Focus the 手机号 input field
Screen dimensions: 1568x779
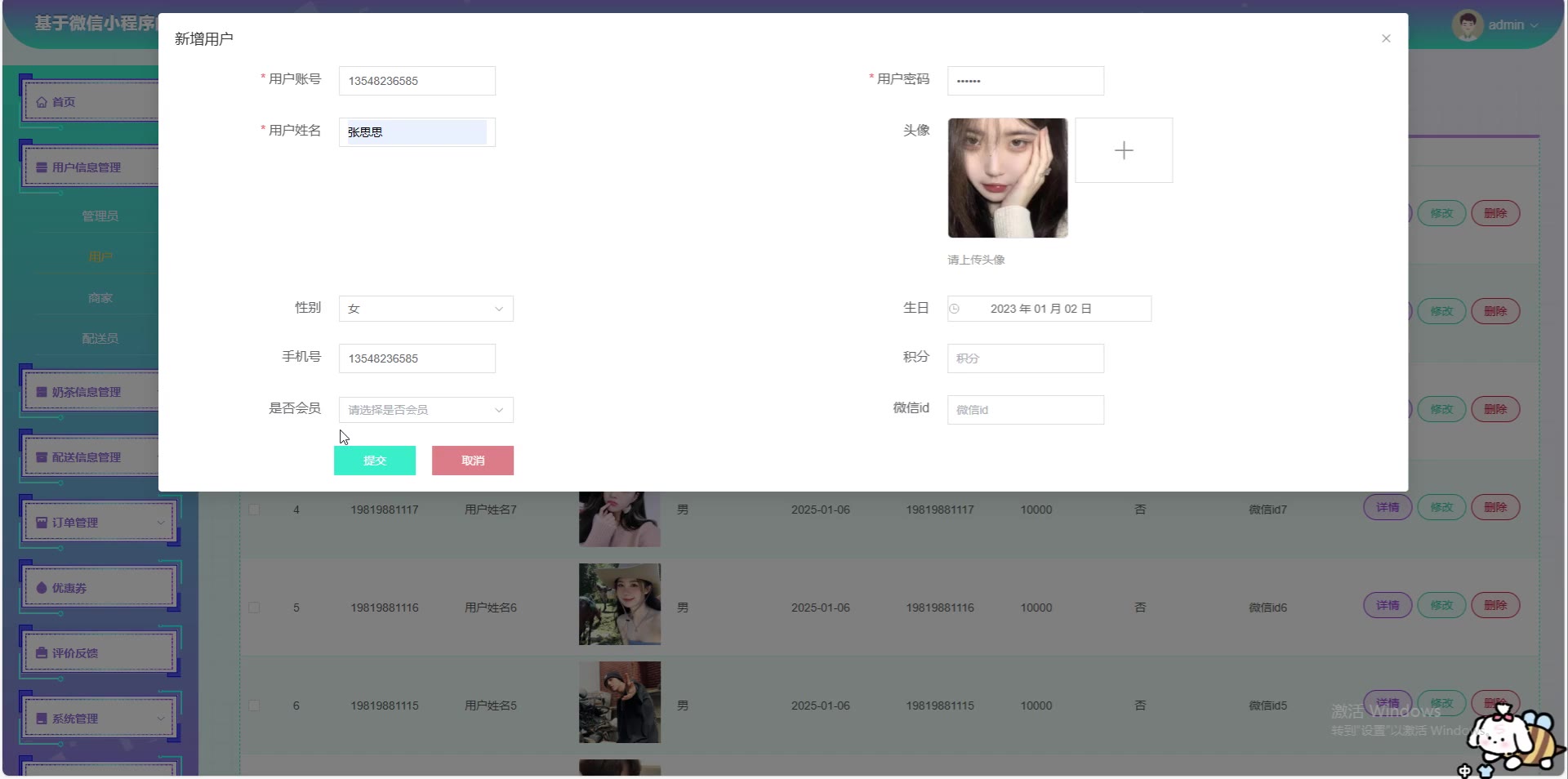[x=417, y=358]
